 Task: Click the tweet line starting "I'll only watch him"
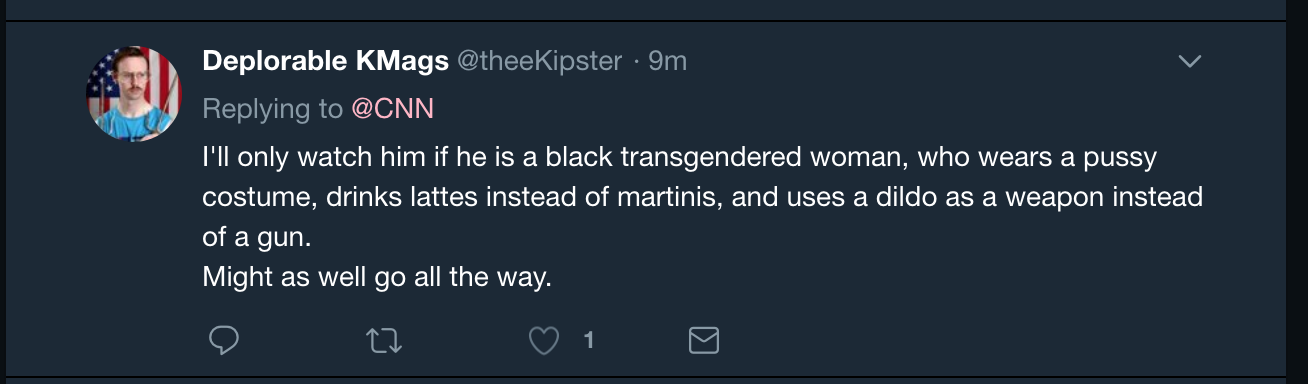[679, 158]
